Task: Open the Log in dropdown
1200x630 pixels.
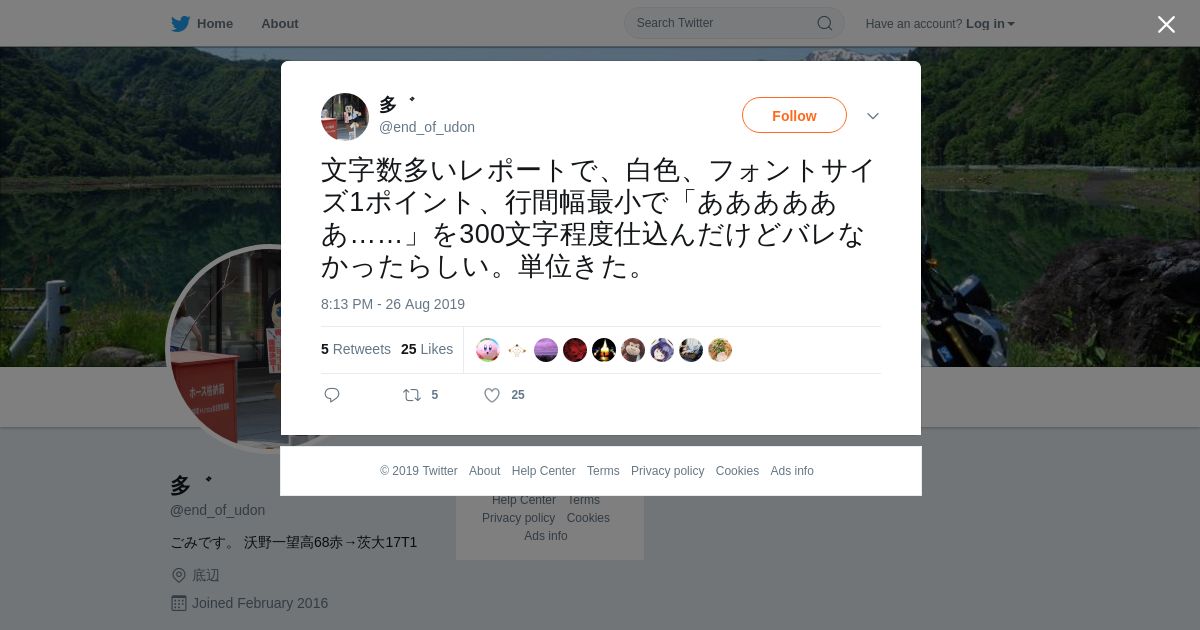Action: click(x=990, y=24)
